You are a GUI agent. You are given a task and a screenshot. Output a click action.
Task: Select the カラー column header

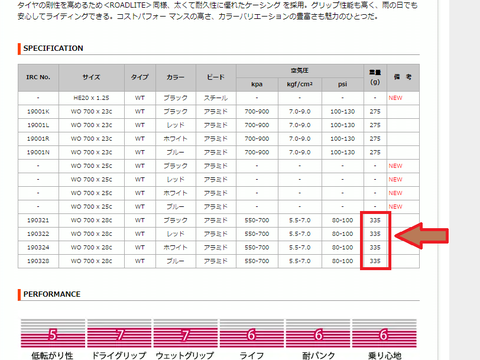click(x=175, y=77)
